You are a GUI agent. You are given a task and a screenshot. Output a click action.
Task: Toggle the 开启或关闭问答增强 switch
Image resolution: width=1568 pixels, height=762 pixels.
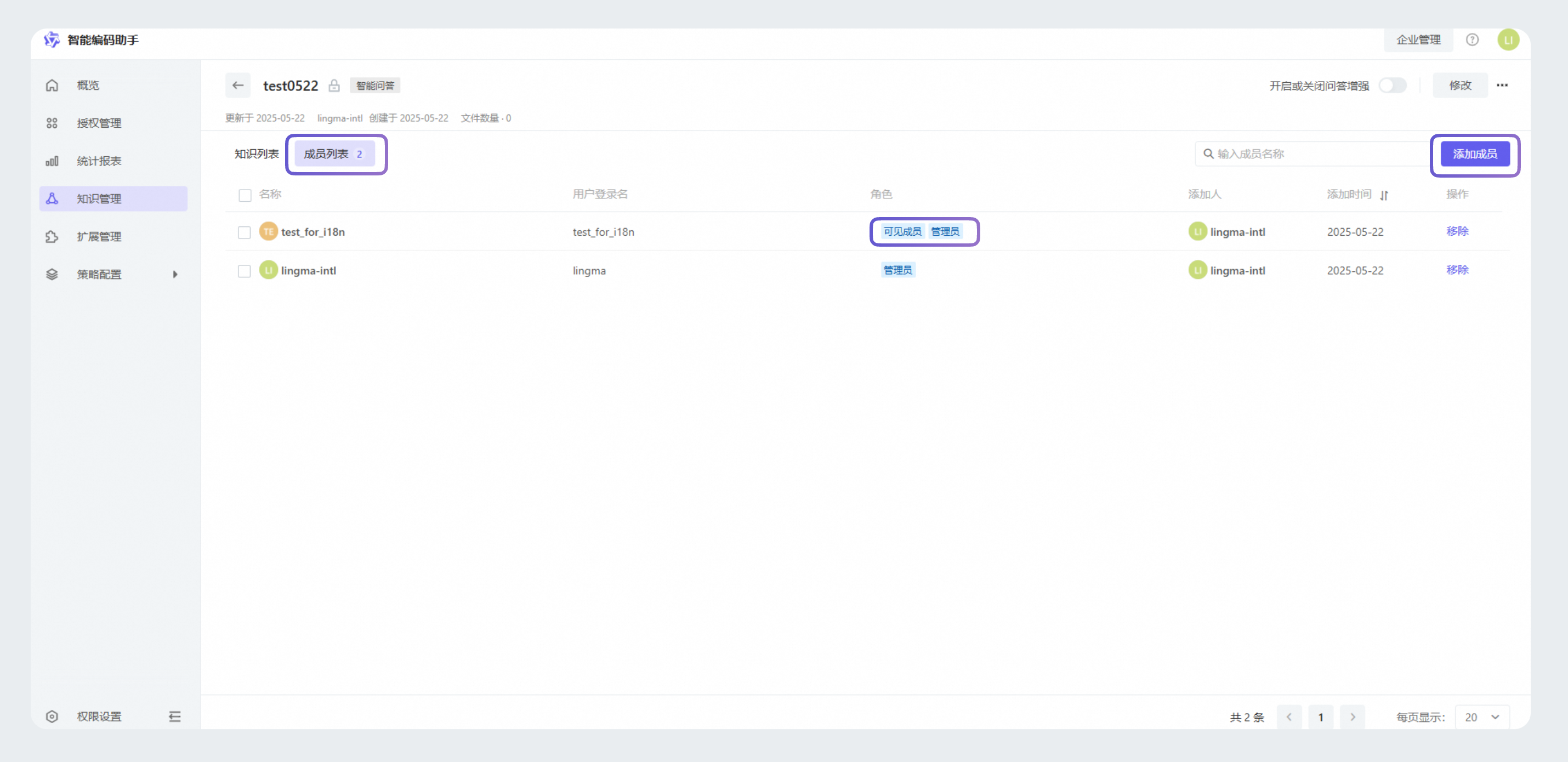(1392, 86)
